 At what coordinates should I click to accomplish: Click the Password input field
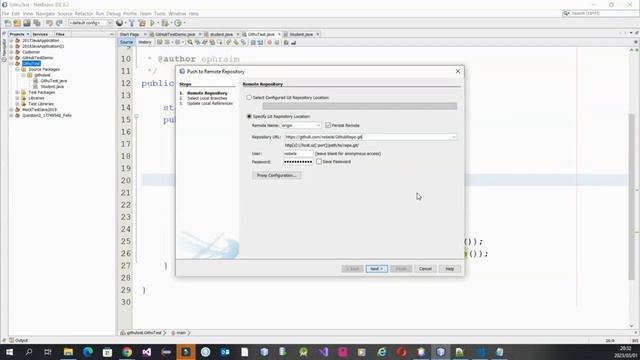[298, 162]
